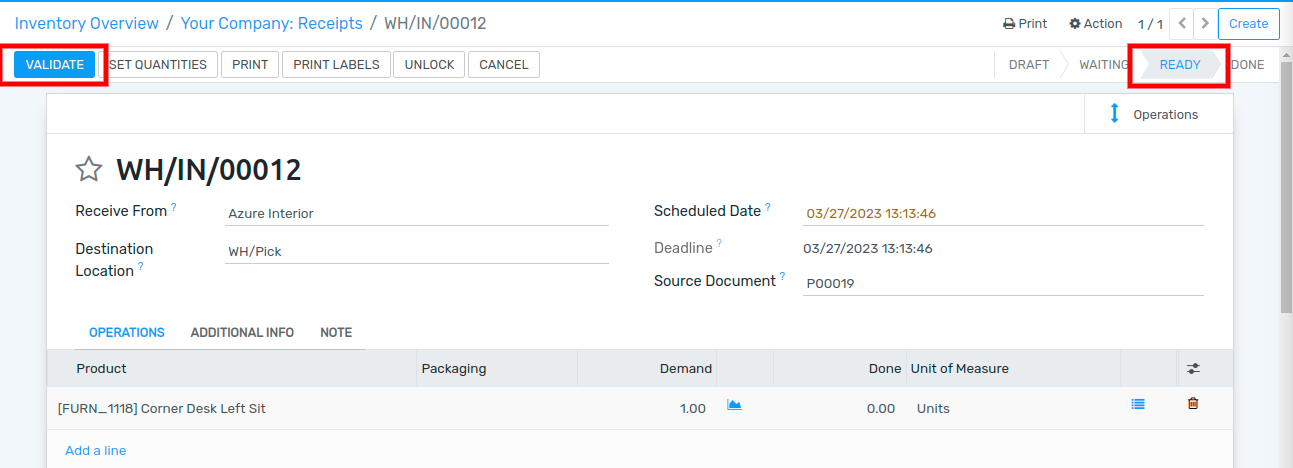Click the Print Labels button
The height and width of the screenshot is (468, 1293).
[337, 64]
